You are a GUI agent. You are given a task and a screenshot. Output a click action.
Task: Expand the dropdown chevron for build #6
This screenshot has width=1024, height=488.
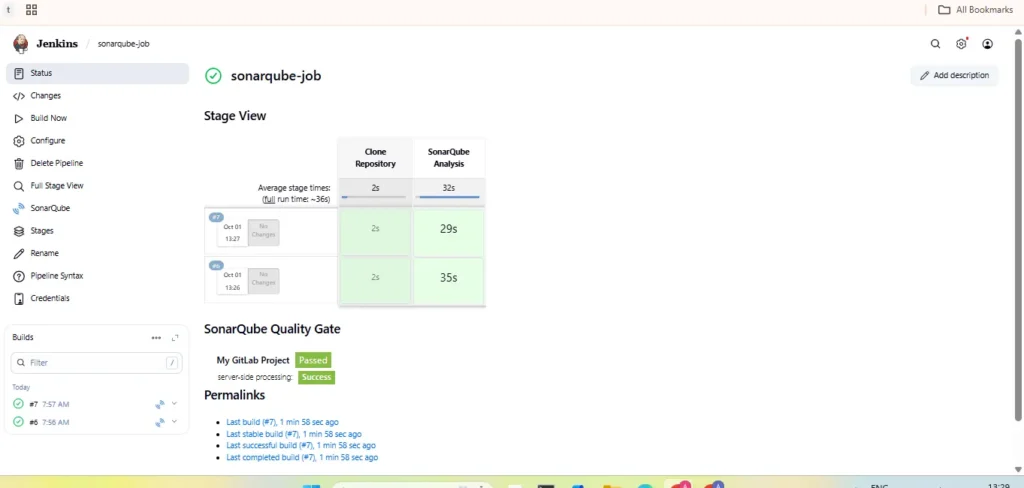[x=174, y=422]
